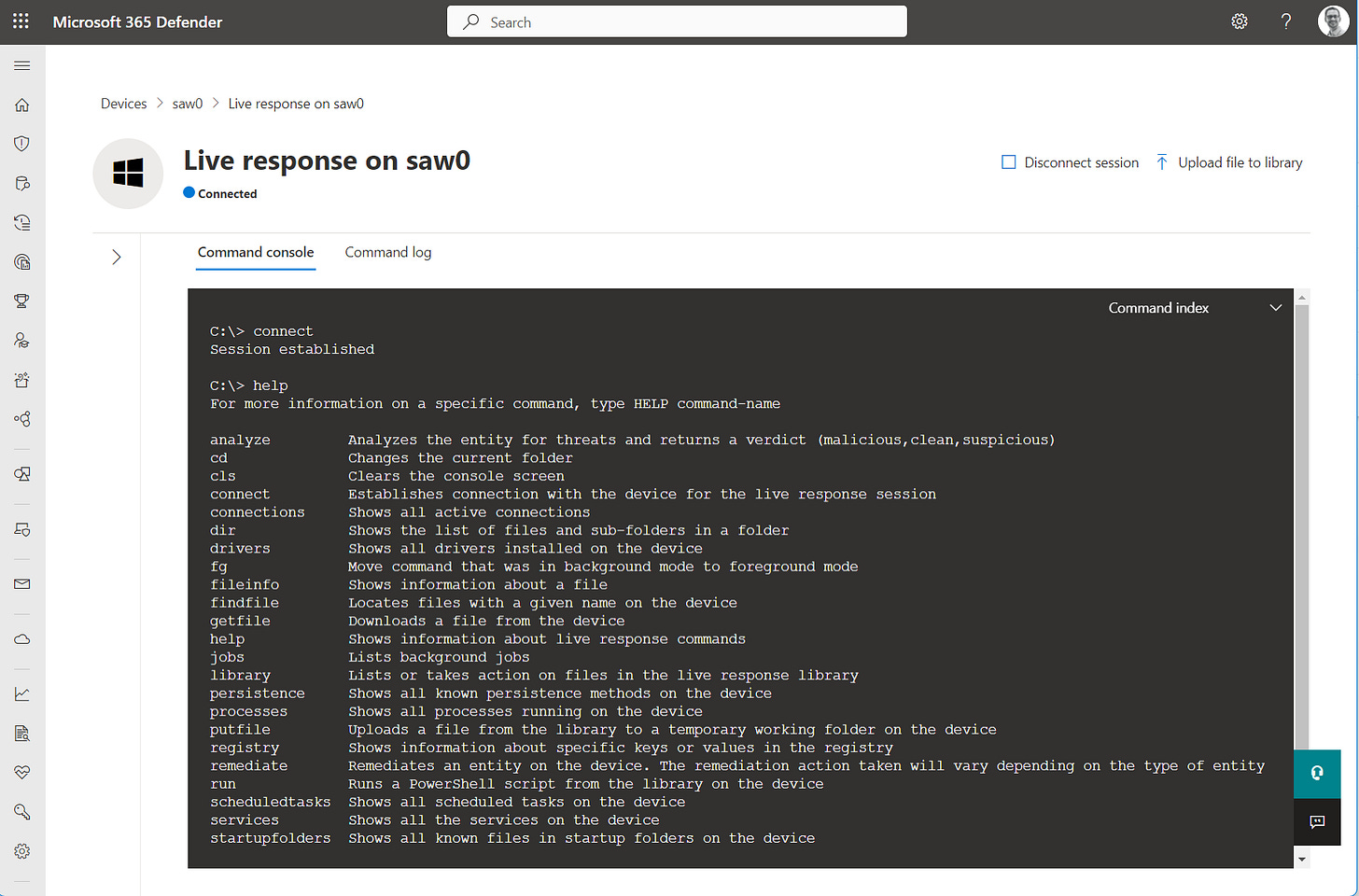Image resolution: width=1359 pixels, height=896 pixels.
Task: Open the teal help headset widget
Action: pyautogui.click(x=1317, y=773)
